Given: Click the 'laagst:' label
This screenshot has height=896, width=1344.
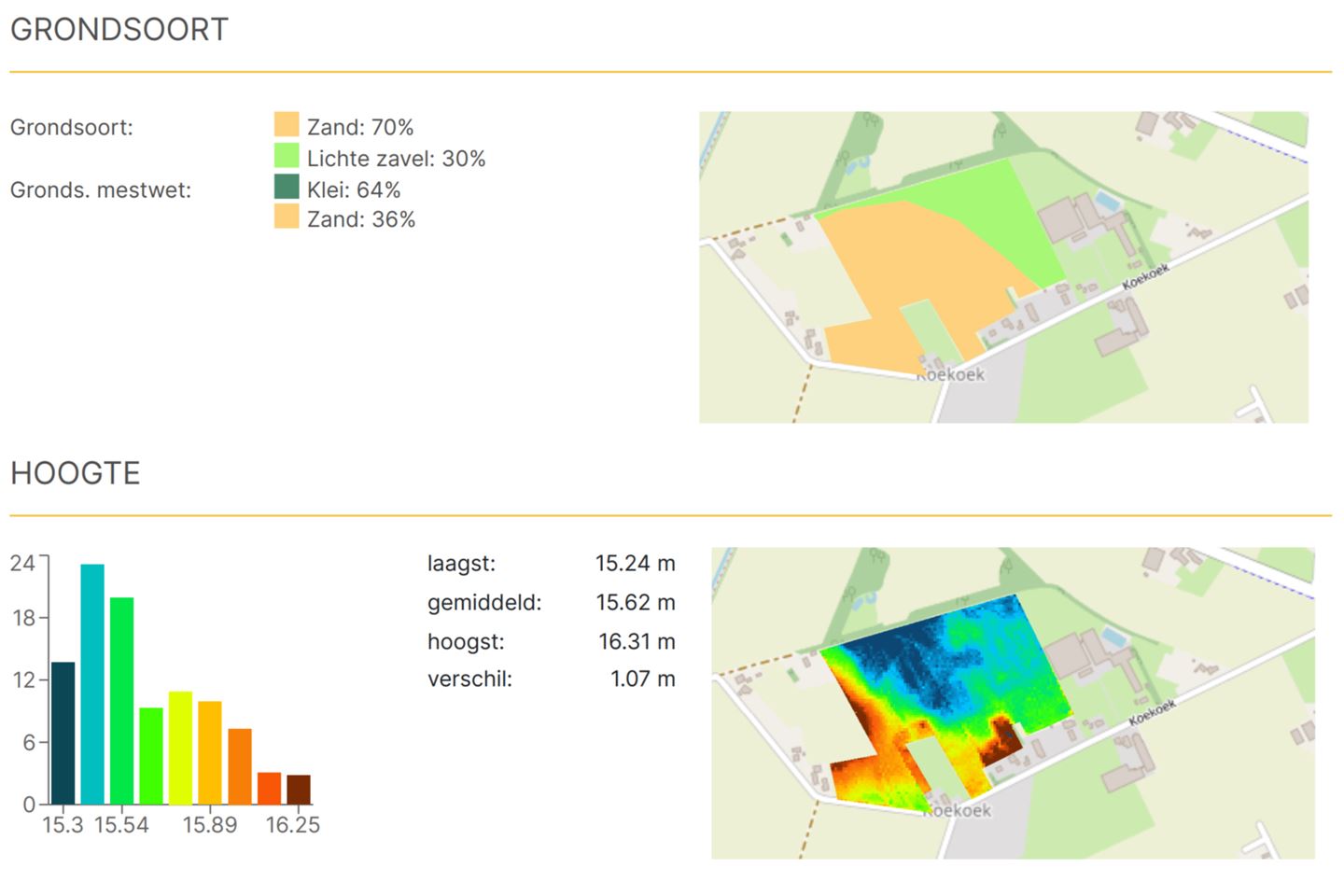Looking at the screenshot, I should [462, 564].
